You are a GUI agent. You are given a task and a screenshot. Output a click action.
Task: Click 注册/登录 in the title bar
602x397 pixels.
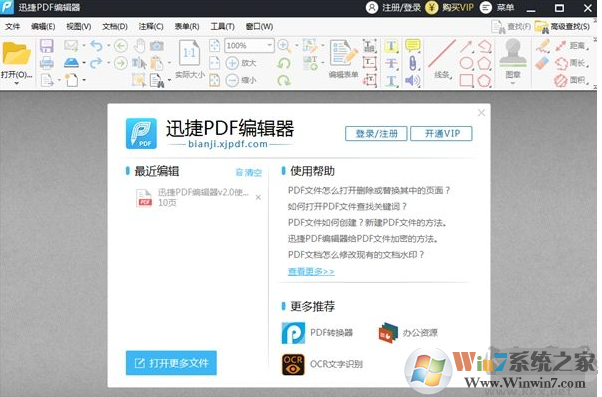(394, 8)
